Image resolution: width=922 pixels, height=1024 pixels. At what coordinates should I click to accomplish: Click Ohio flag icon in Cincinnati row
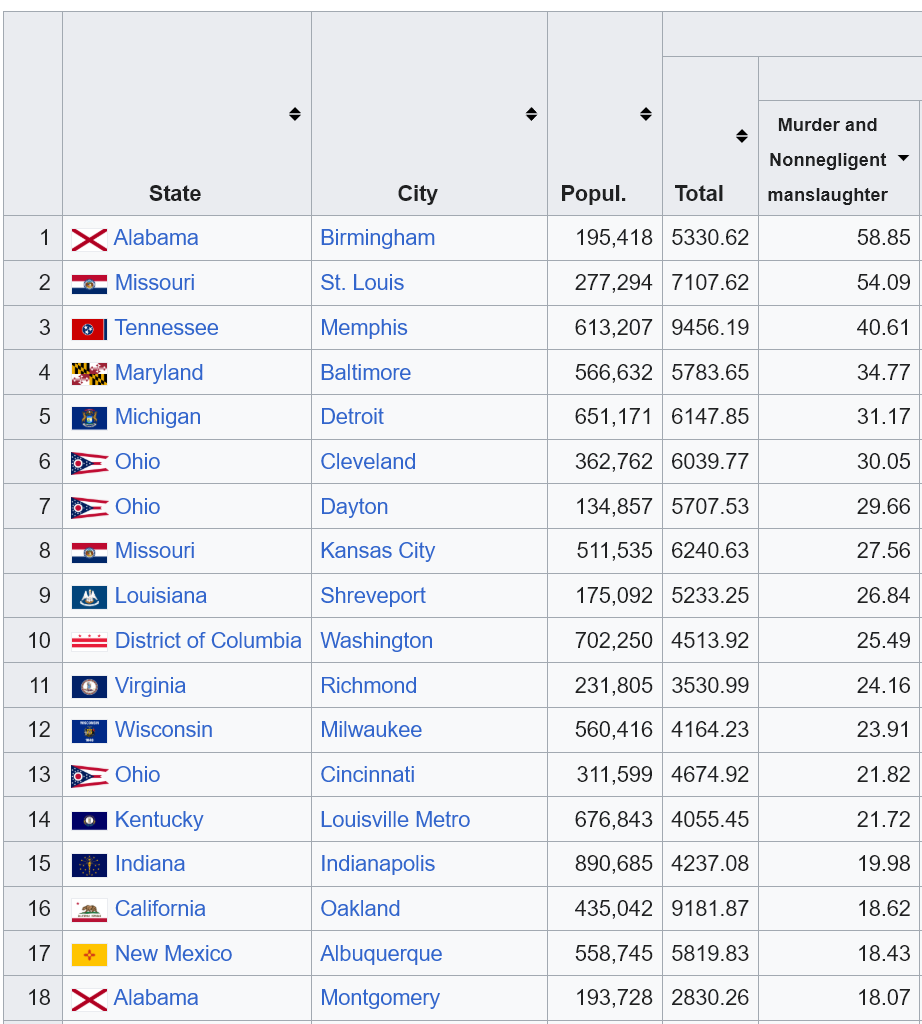tap(89, 776)
